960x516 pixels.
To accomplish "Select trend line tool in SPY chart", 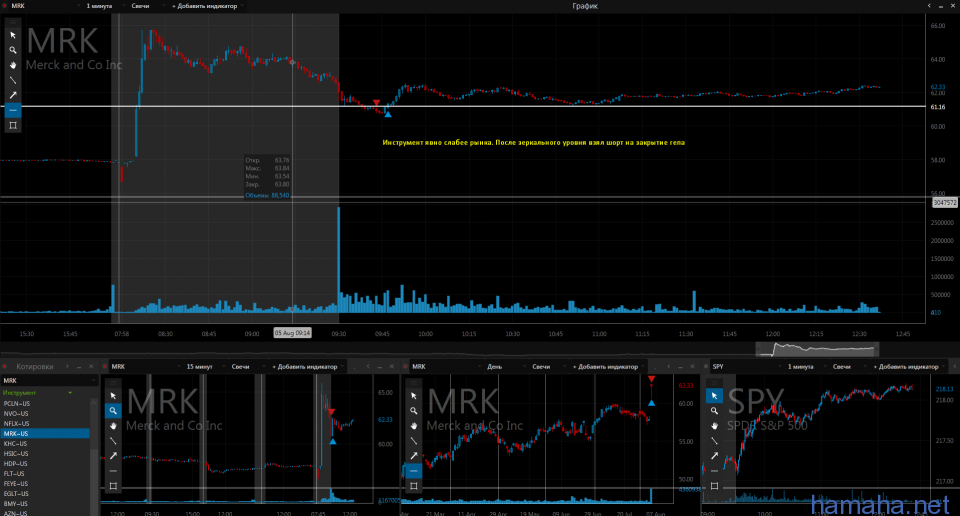I will (x=714, y=441).
